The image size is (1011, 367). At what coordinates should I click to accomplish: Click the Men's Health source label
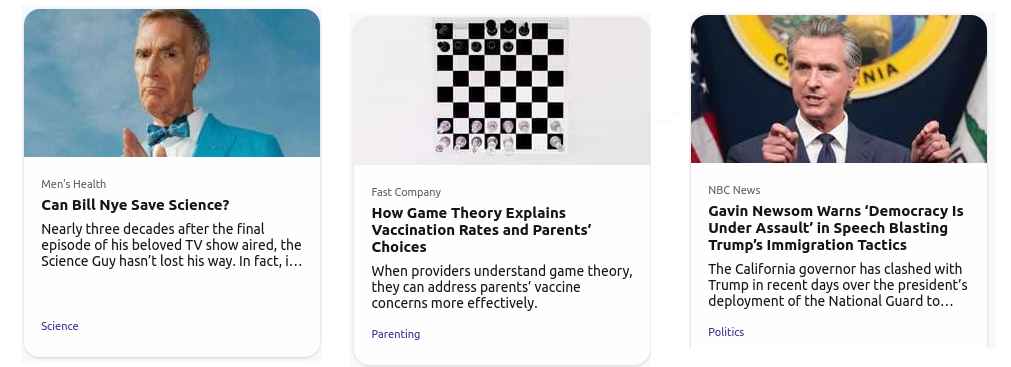[x=74, y=184]
